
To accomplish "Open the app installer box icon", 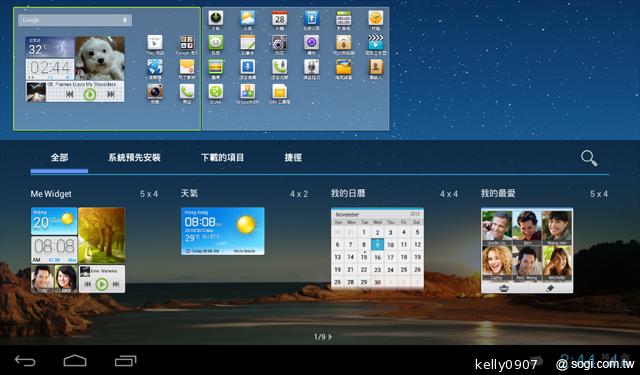I will (344, 42).
